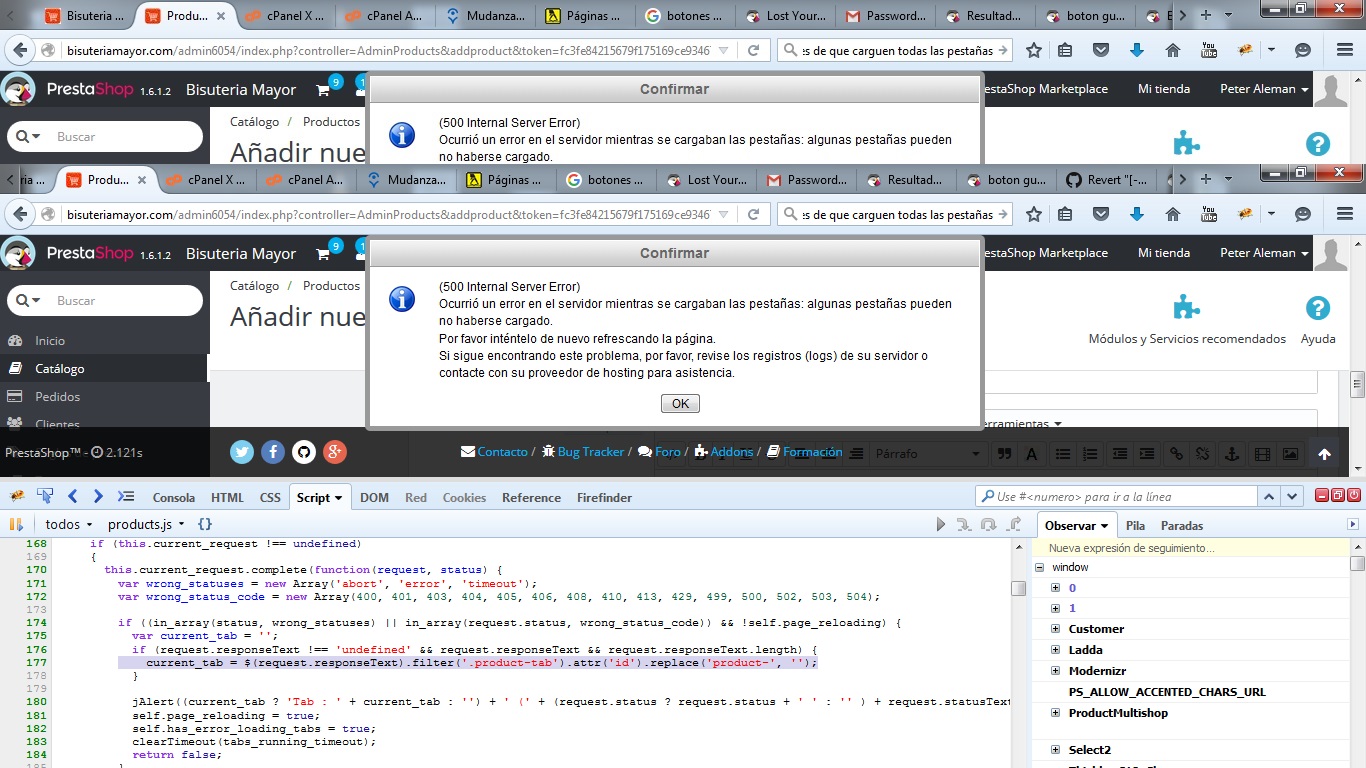
Task: Switch to the Pila side panel tab
Action: pyautogui.click(x=1135, y=525)
